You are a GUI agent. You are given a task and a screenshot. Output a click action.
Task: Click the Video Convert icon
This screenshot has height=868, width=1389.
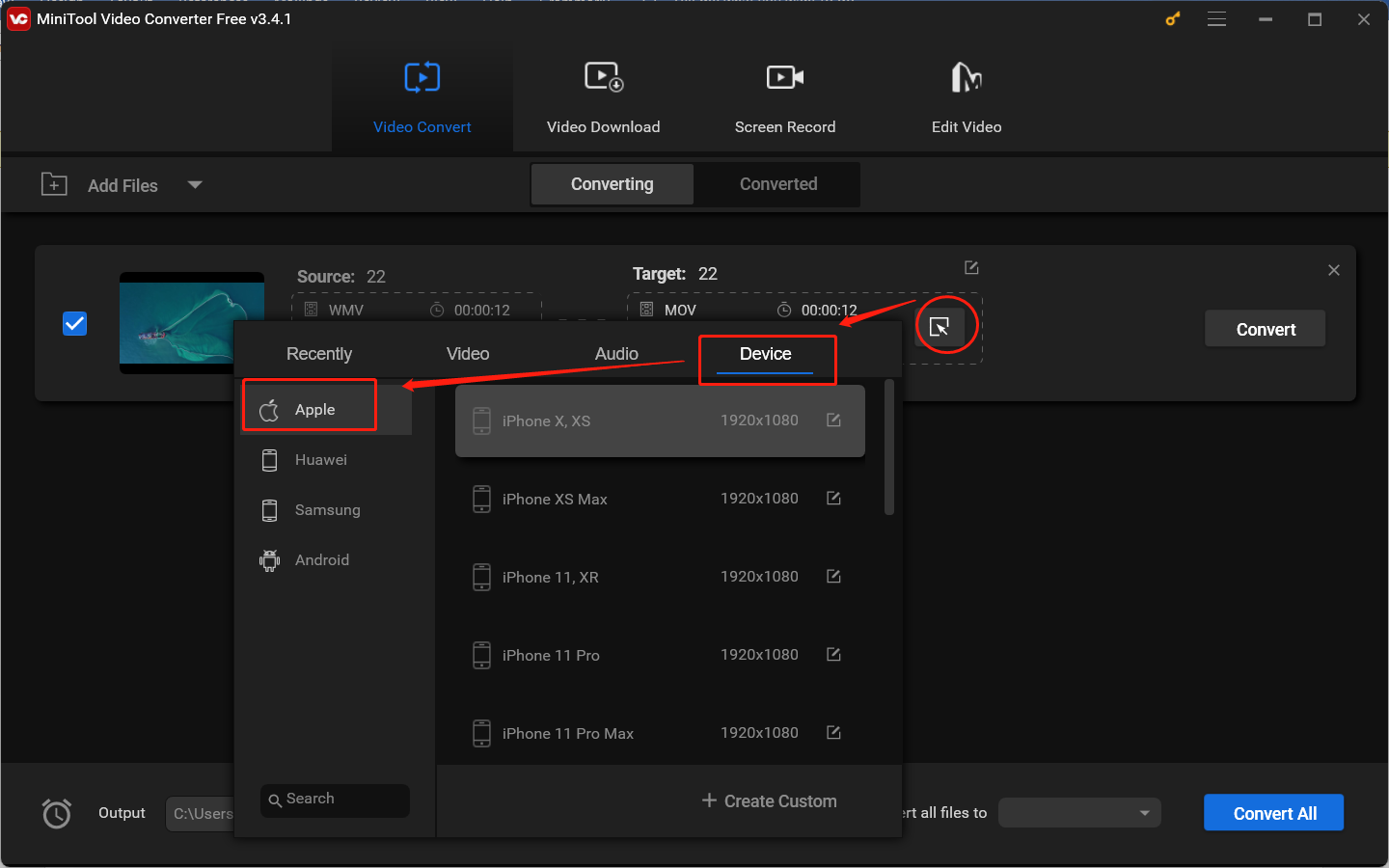coord(422,77)
